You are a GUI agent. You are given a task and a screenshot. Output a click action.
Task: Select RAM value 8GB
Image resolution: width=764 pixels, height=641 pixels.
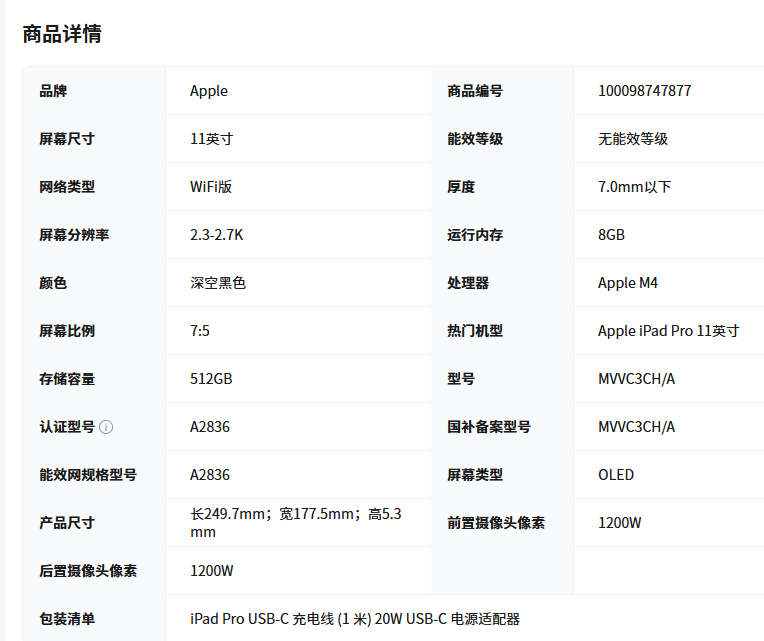(611, 235)
